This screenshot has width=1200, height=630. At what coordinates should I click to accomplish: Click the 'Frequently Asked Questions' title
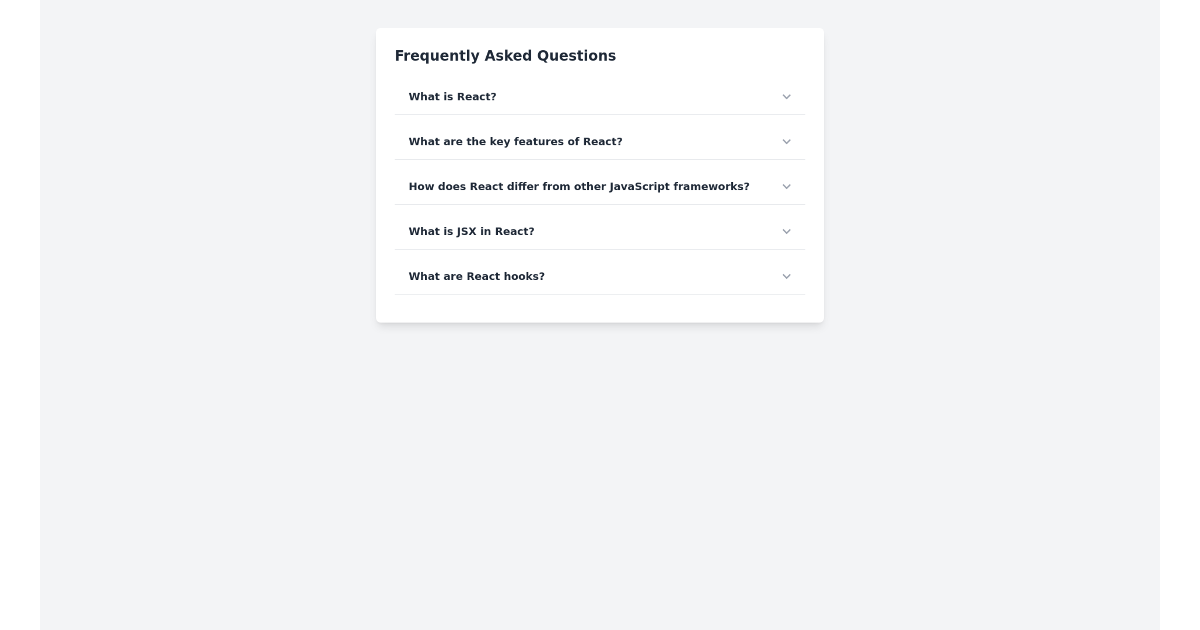505,56
